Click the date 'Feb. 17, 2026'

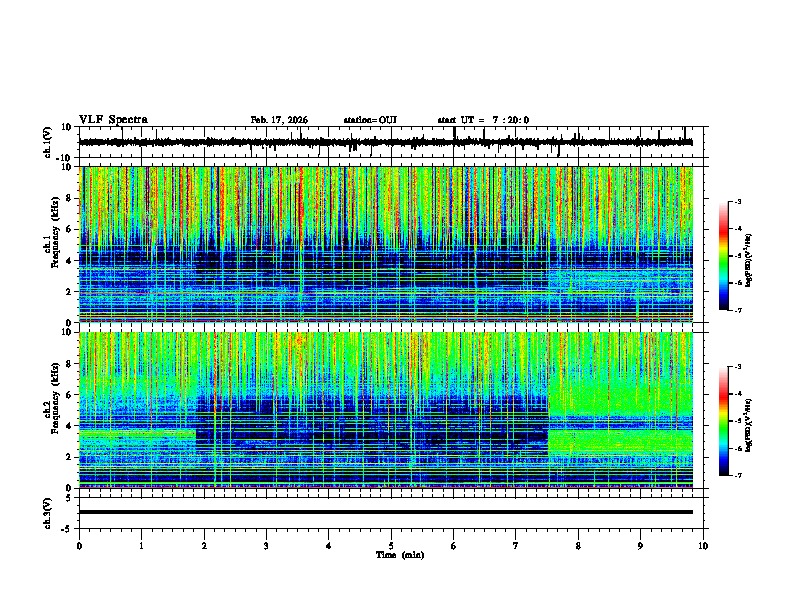point(279,120)
